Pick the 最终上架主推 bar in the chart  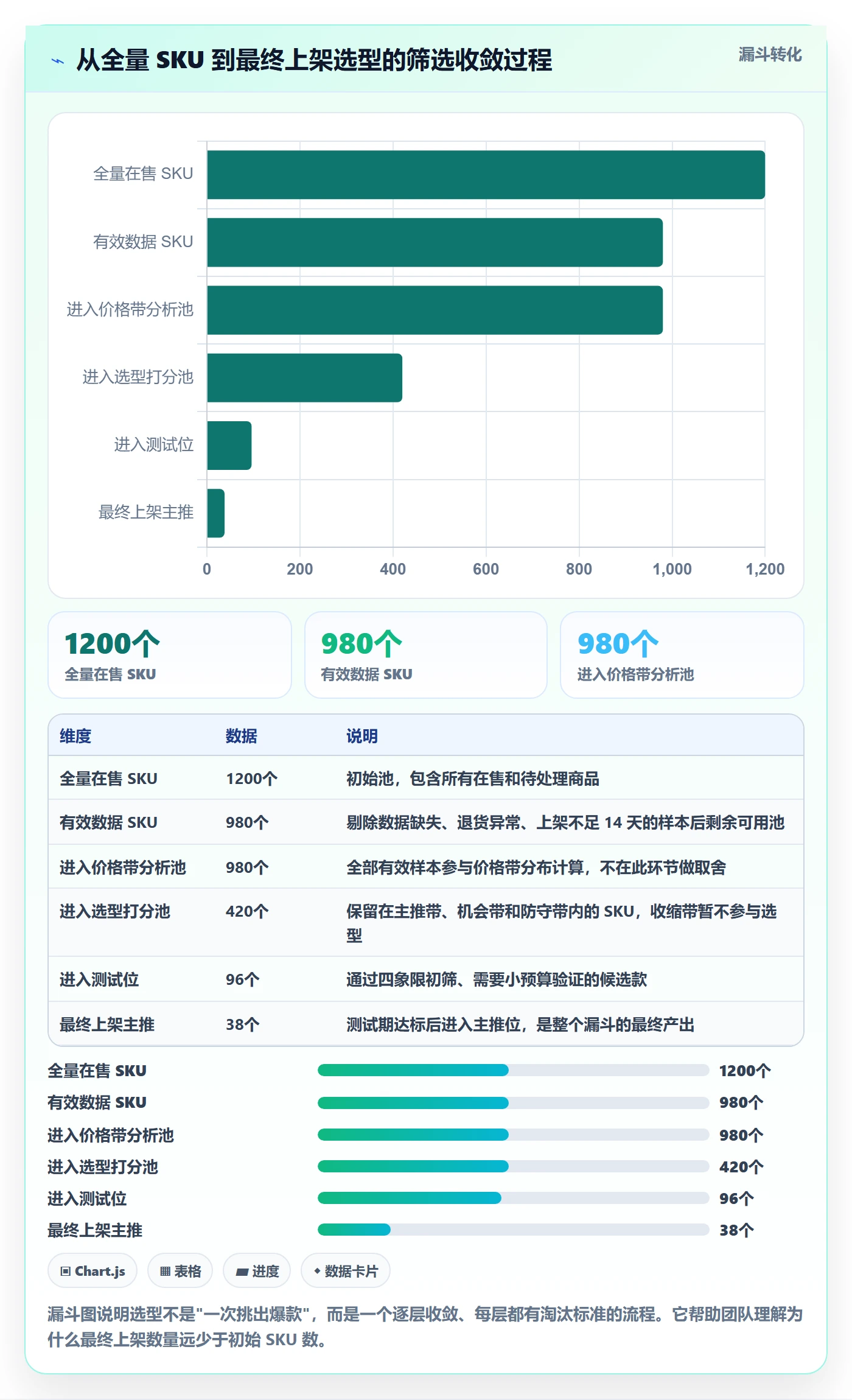(215, 513)
